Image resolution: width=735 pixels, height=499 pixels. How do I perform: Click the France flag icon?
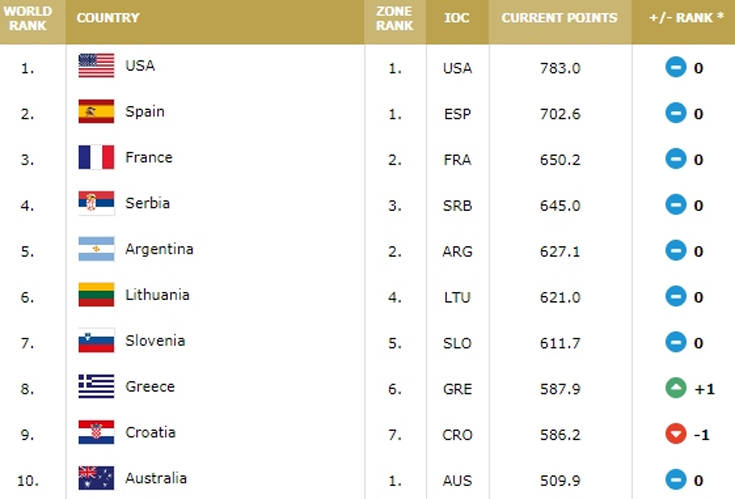tap(96, 158)
